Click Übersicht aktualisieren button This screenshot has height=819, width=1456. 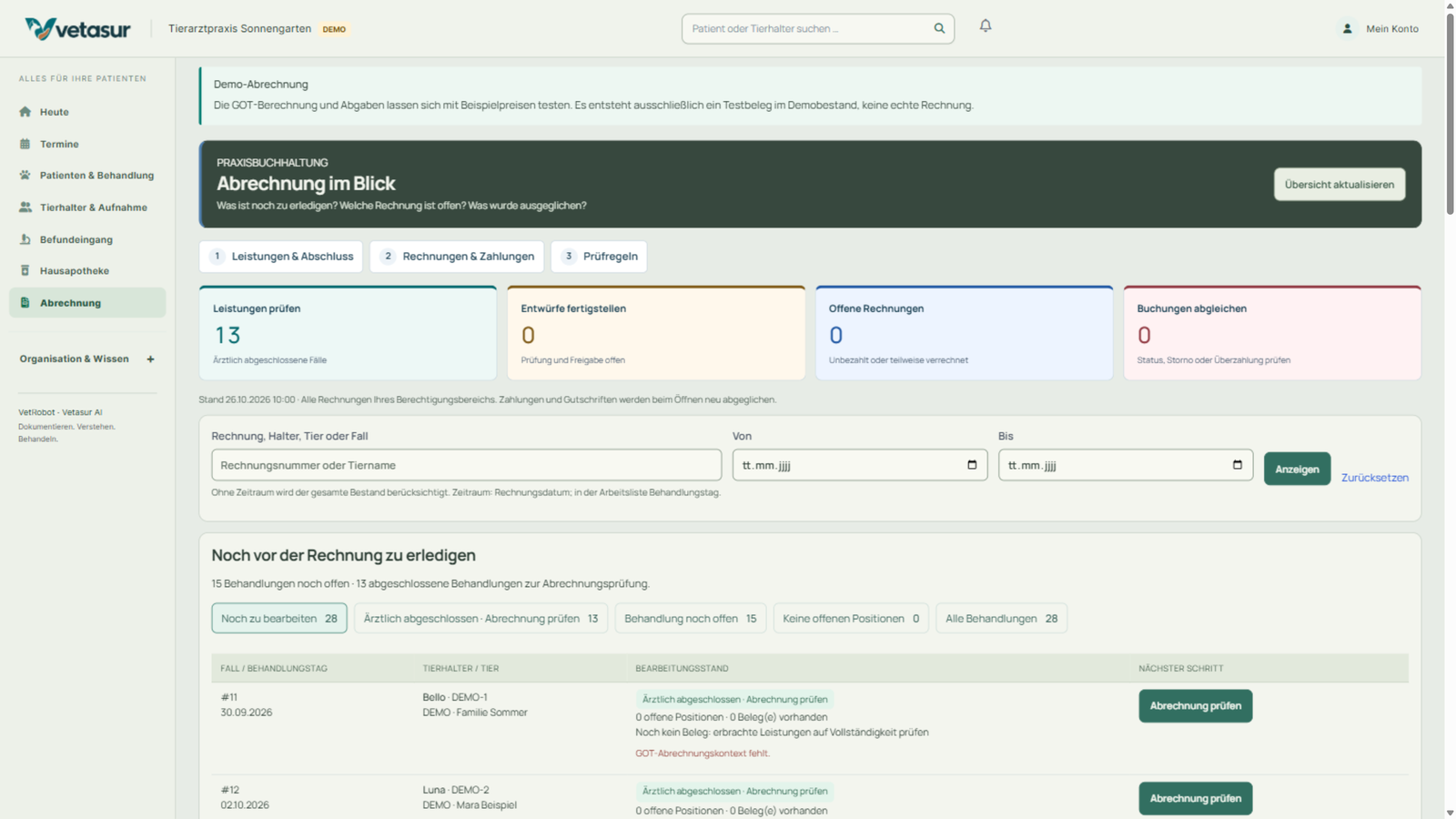point(1340,185)
